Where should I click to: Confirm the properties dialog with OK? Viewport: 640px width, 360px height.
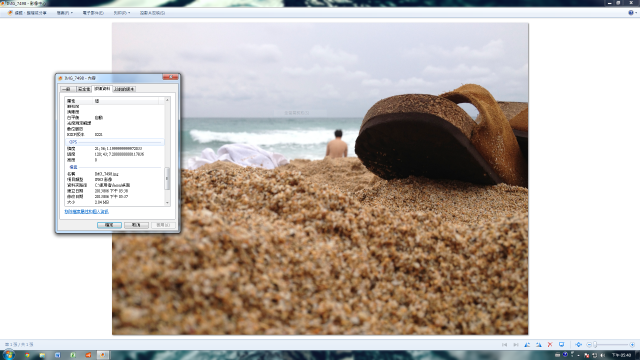tap(109, 225)
